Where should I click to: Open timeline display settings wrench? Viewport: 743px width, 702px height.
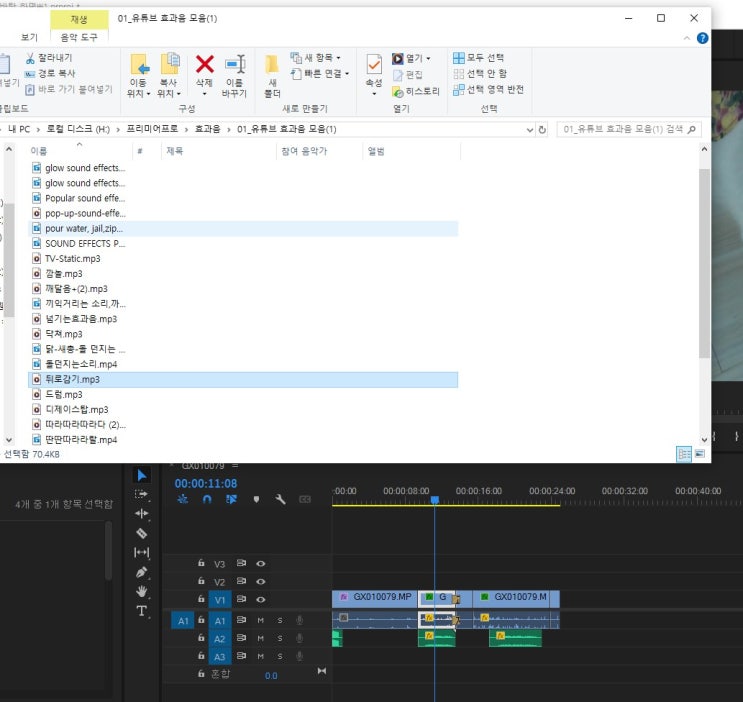(280, 499)
